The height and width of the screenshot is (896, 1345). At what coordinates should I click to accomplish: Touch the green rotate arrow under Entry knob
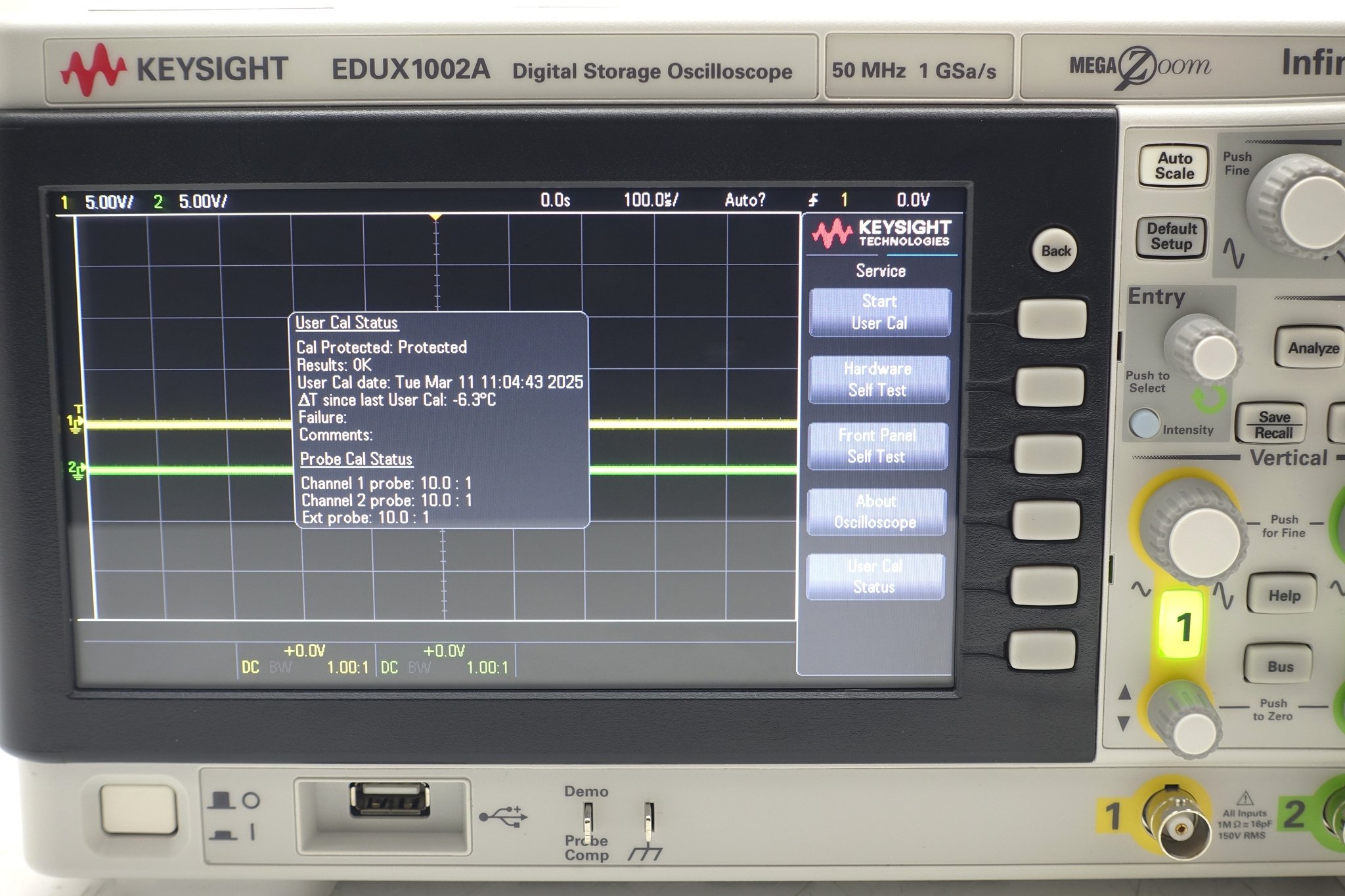pos(1210,399)
